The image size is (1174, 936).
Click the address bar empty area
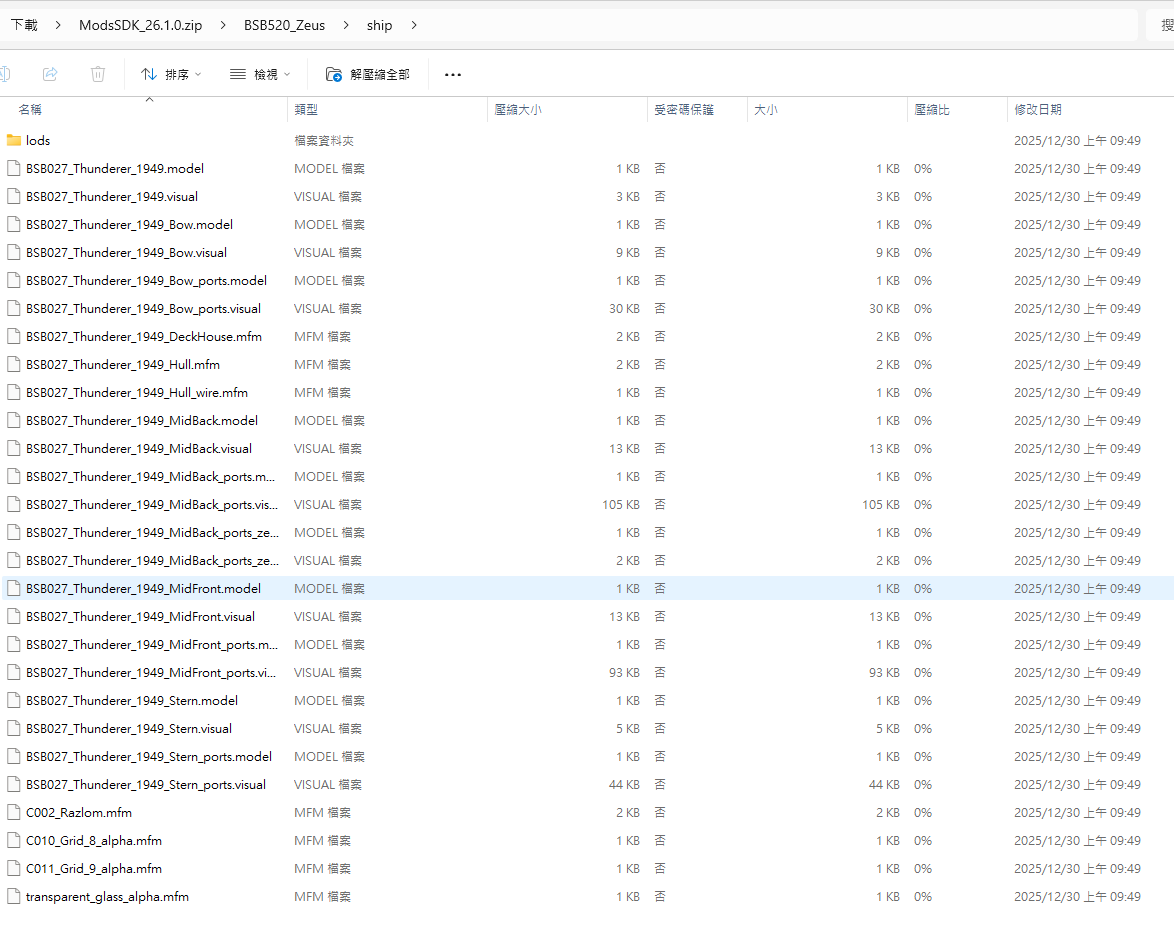click(x=780, y=25)
